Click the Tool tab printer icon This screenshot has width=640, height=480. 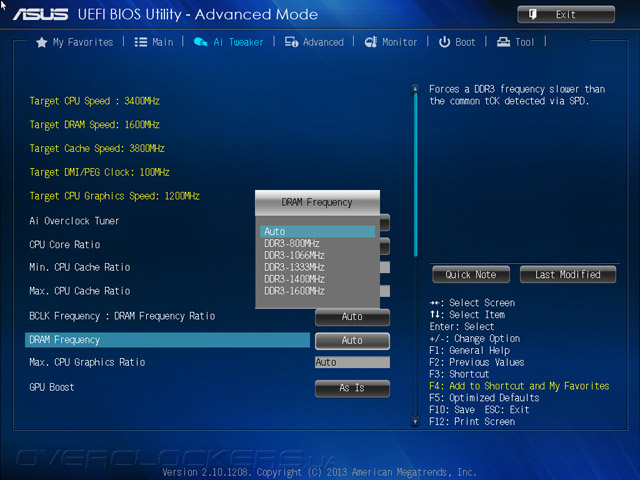(x=503, y=42)
